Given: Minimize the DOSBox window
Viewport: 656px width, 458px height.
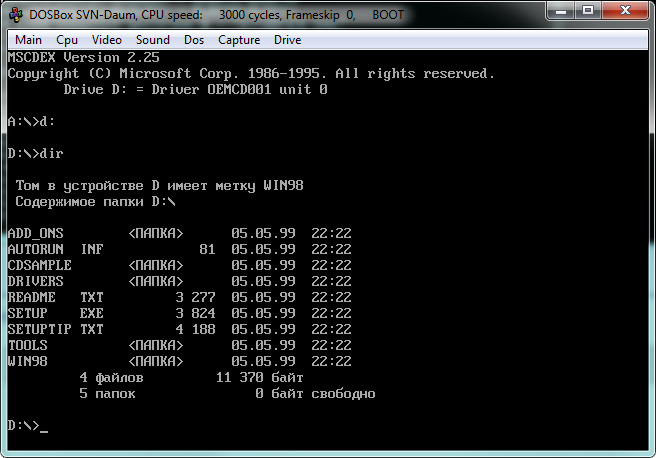Looking at the screenshot, I should coord(561,11).
